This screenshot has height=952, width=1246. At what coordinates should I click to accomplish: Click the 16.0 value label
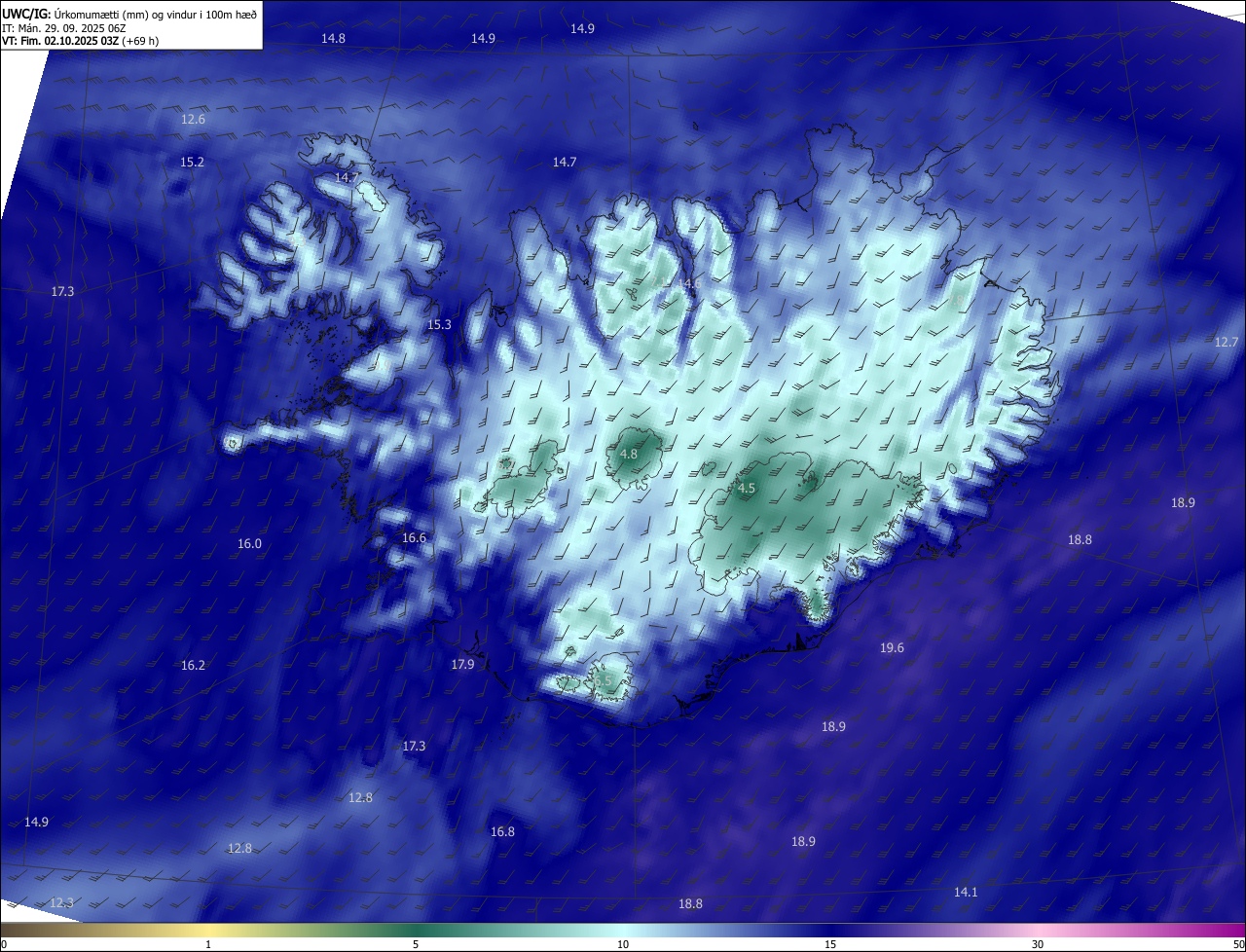249,543
